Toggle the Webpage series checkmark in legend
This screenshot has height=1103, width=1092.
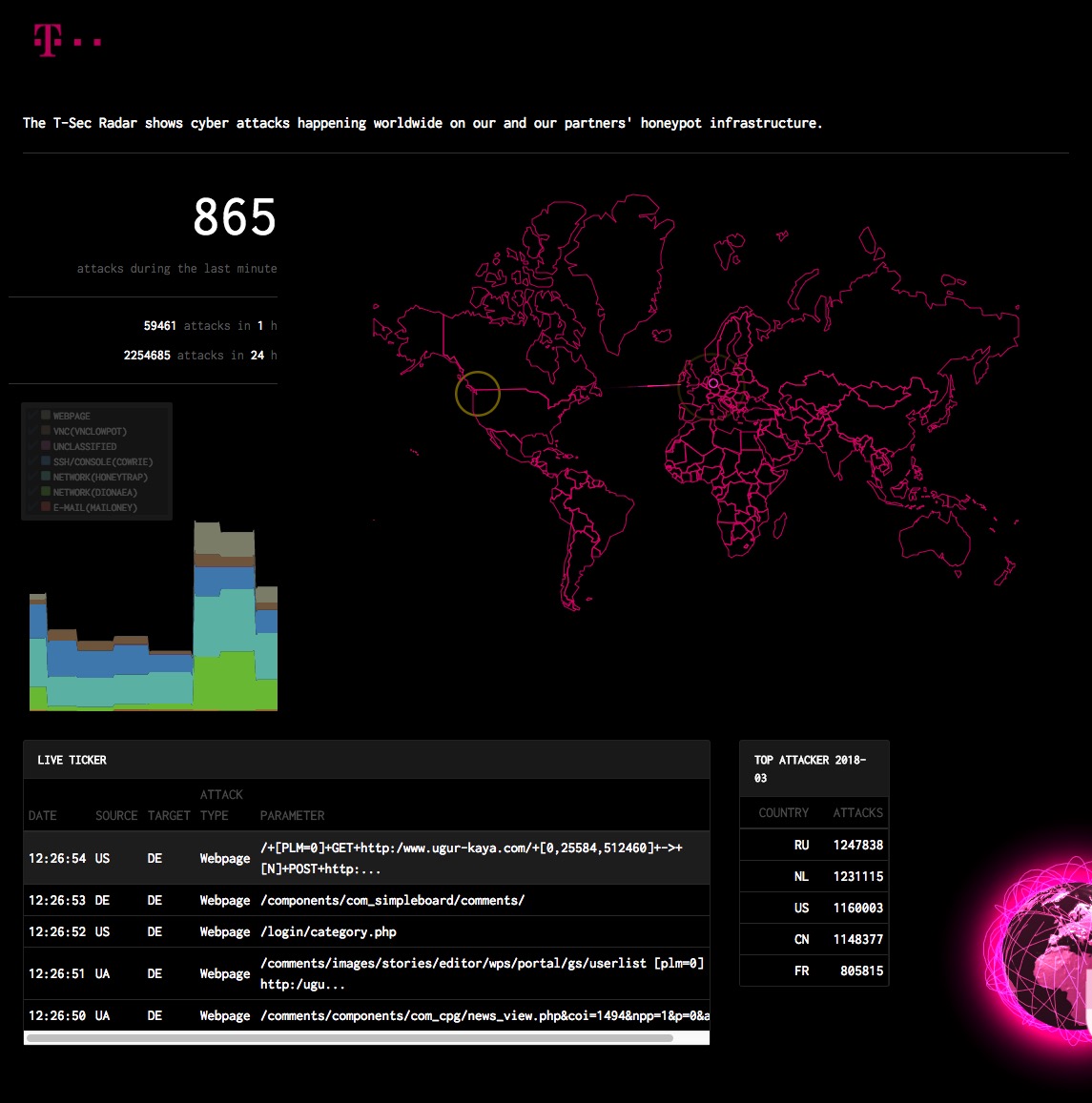[x=33, y=416]
